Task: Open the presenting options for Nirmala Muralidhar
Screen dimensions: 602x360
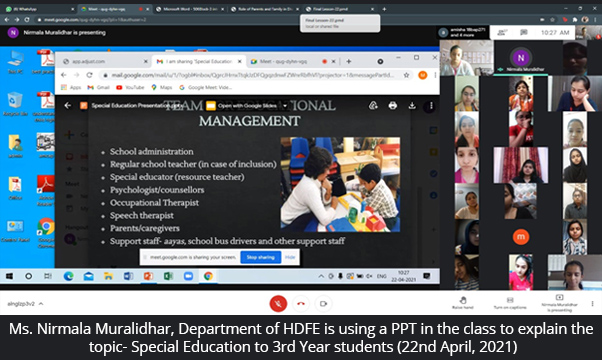Action: click(x=559, y=303)
